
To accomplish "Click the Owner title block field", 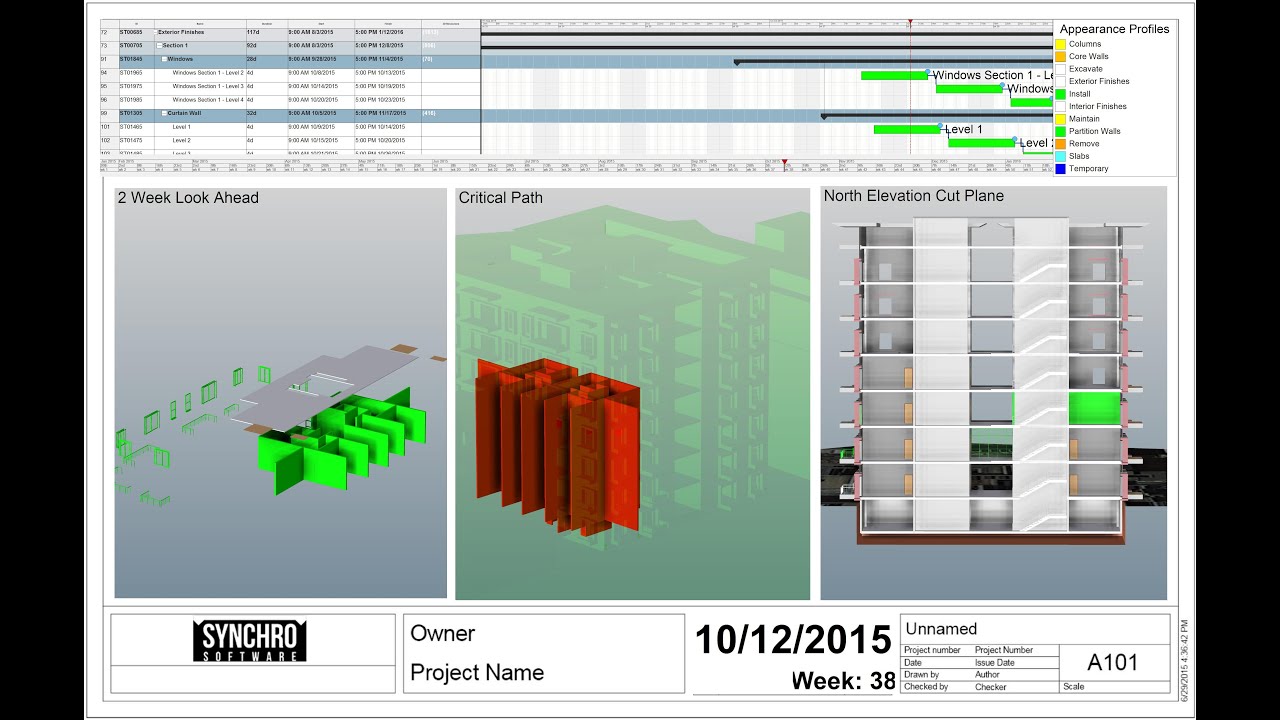I will (x=443, y=633).
